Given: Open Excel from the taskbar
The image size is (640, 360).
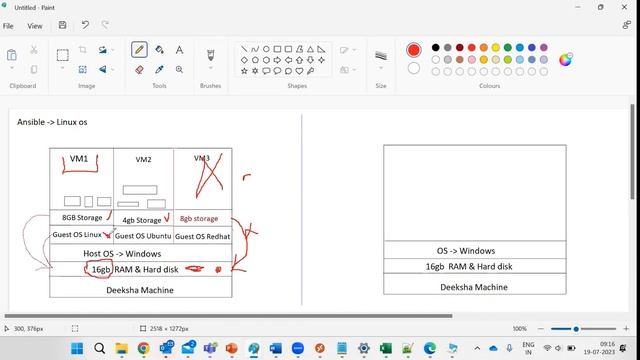Looking at the screenshot, I should tap(386, 349).
